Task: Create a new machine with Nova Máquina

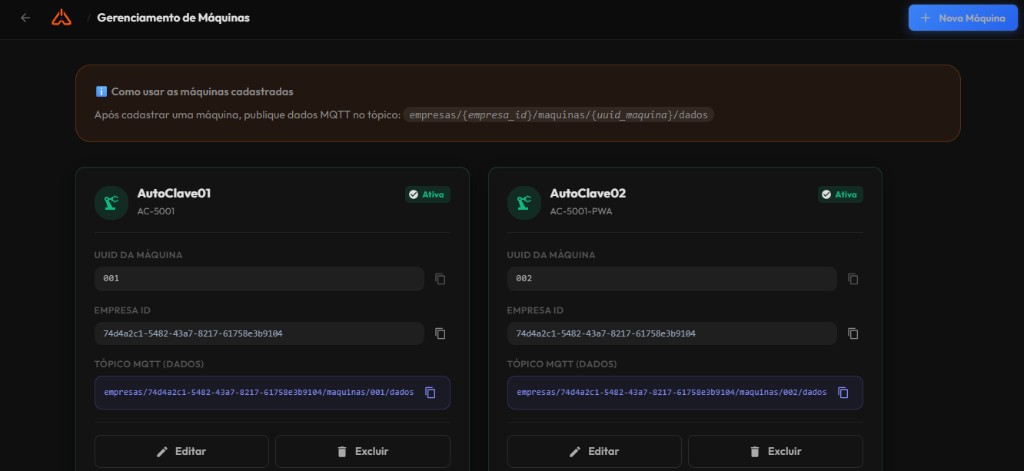Action: [963, 18]
